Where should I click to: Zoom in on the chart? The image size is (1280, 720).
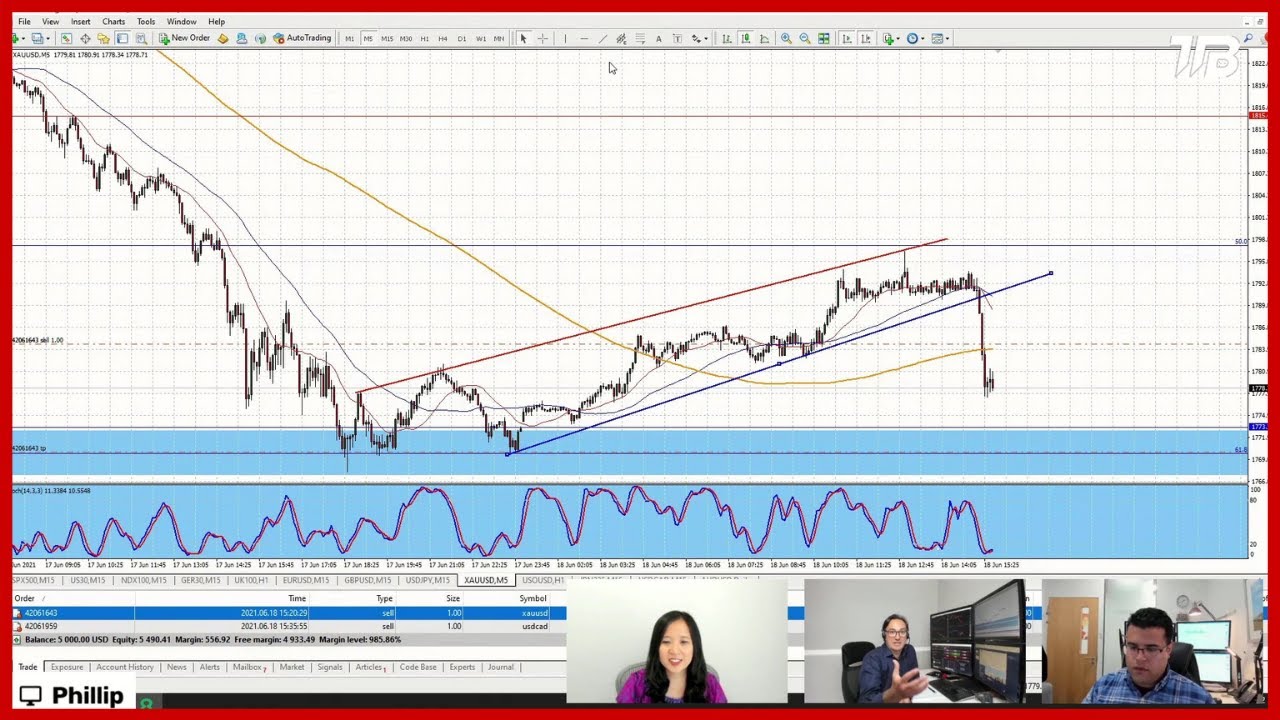point(786,38)
